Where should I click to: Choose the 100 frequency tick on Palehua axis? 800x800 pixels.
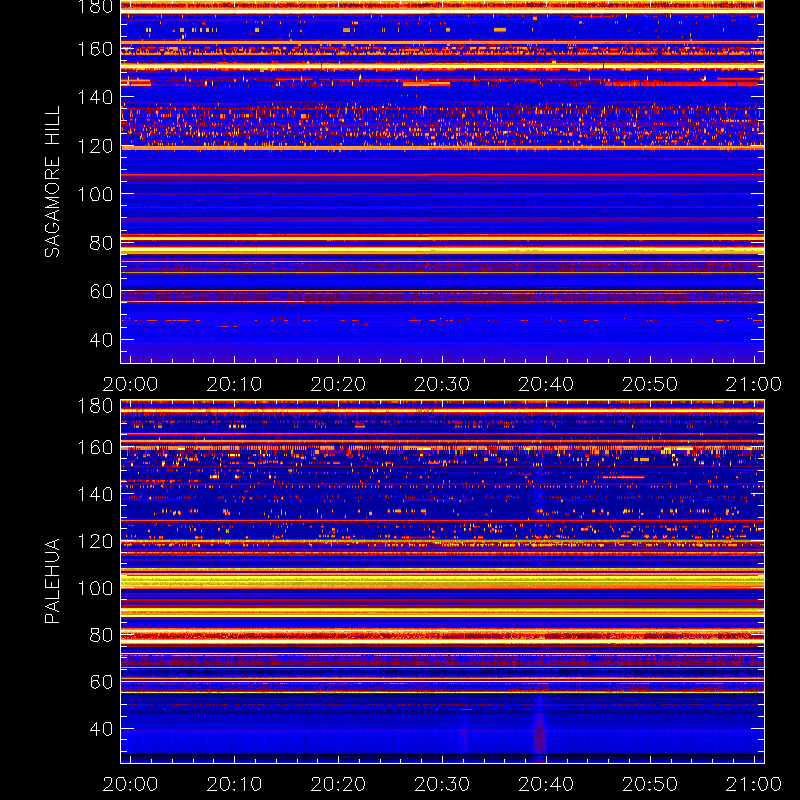(95, 588)
